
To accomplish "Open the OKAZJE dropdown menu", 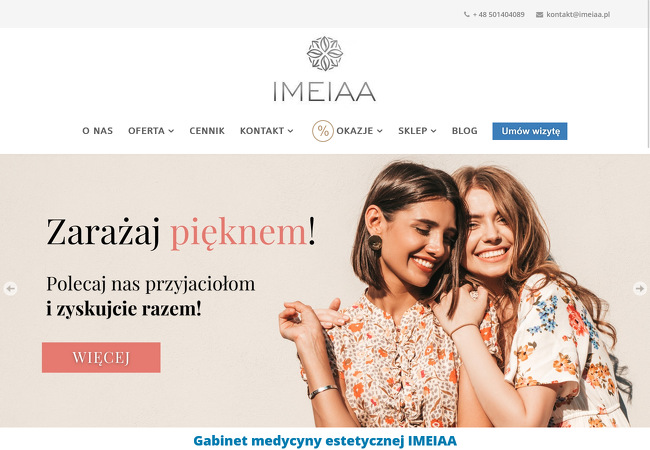I will 359,131.
